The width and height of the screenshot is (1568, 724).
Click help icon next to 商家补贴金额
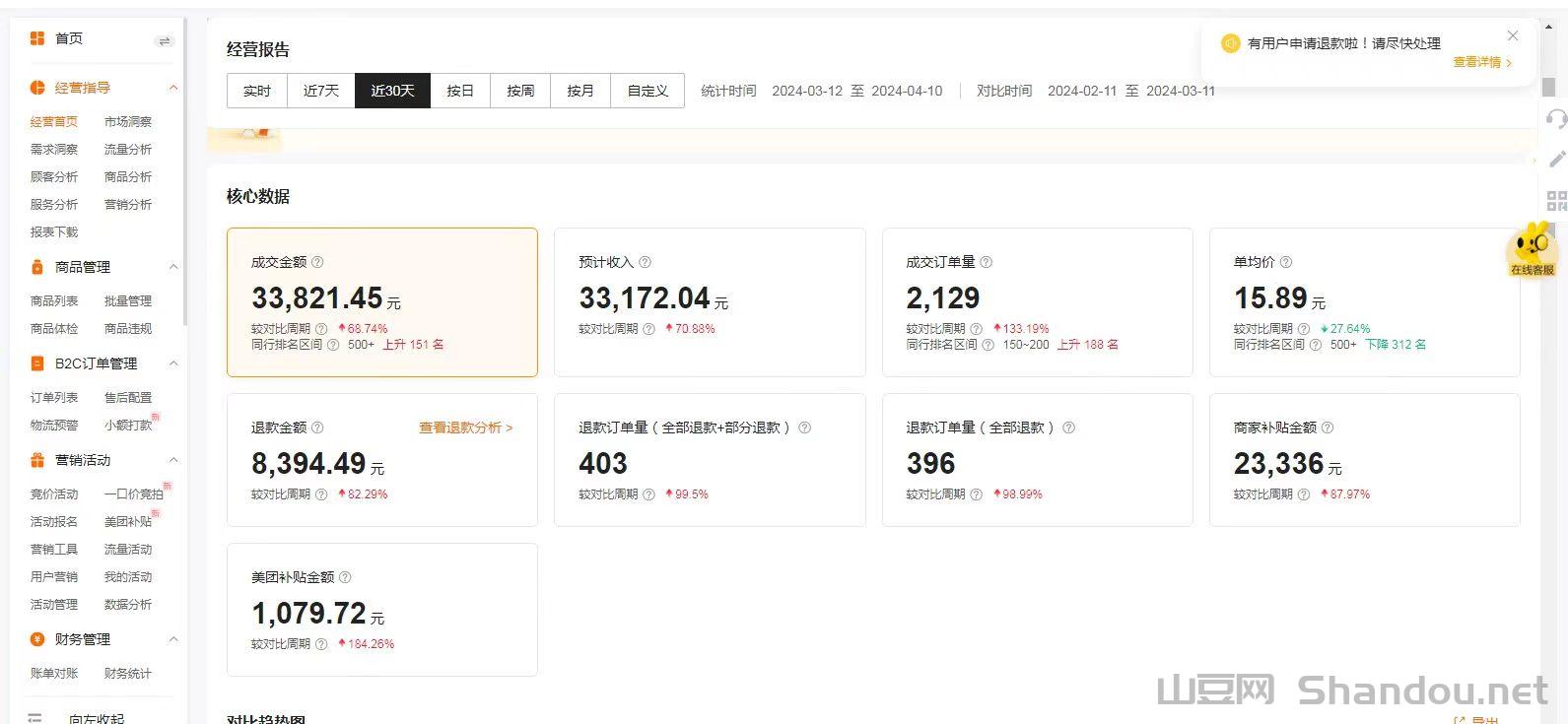[1327, 428]
